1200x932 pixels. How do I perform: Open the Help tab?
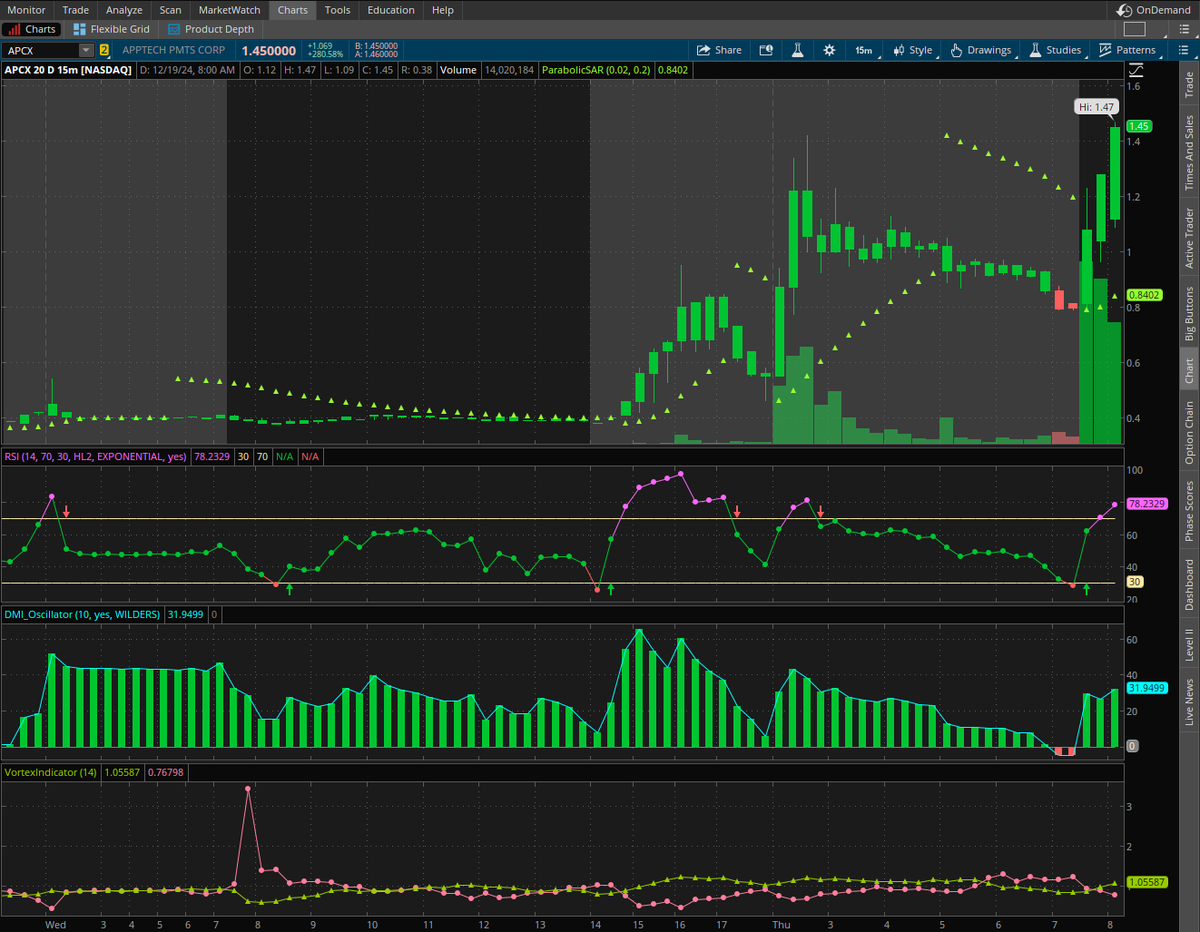click(x=443, y=10)
